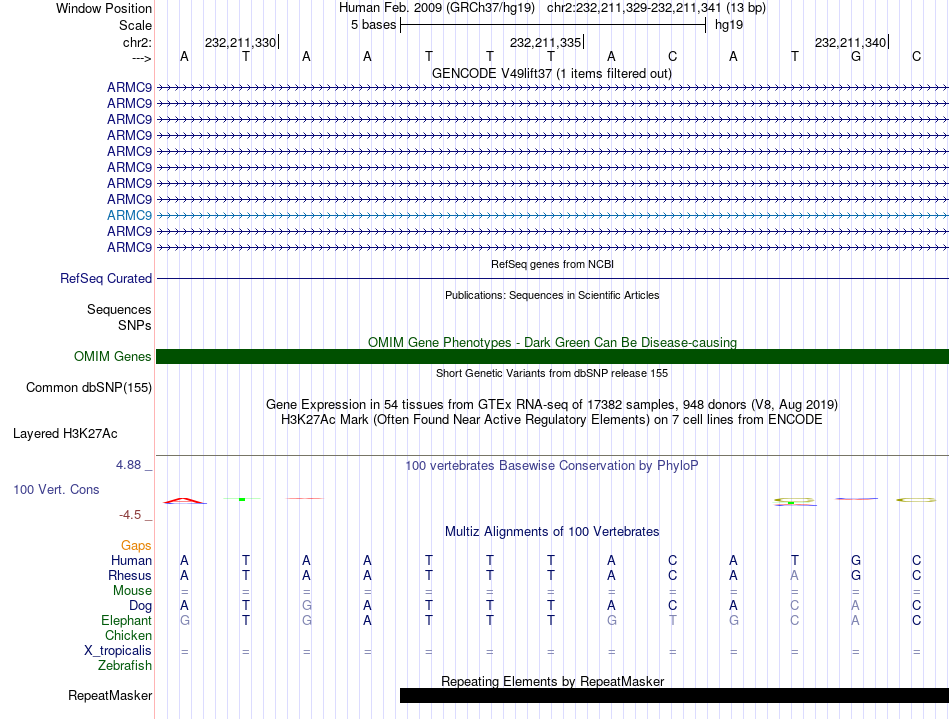Click the Layered H3K27Ac label
Screen dimensions: 950x719
[65, 434]
